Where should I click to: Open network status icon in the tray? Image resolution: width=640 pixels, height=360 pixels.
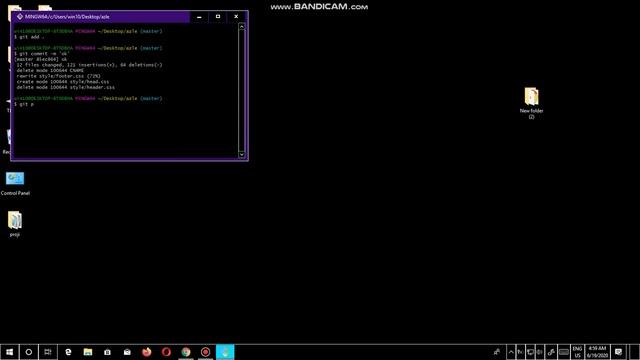[530, 352]
